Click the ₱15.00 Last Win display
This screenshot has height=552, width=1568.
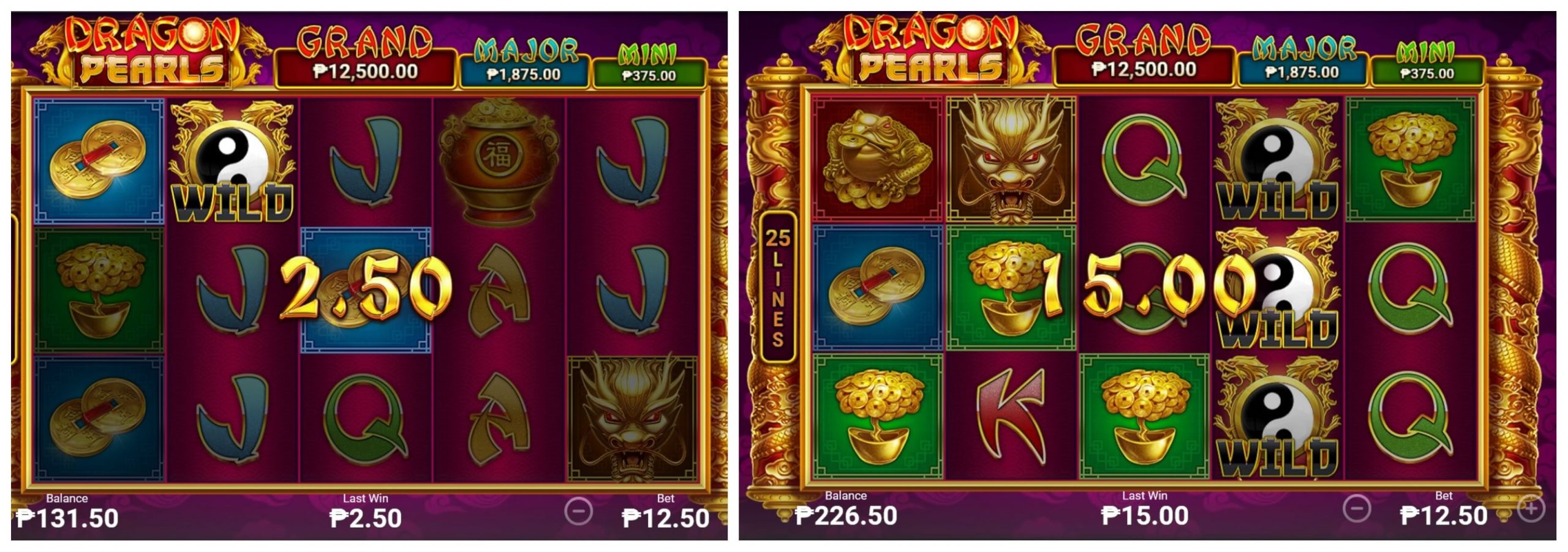pyautogui.click(x=1144, y=515)
